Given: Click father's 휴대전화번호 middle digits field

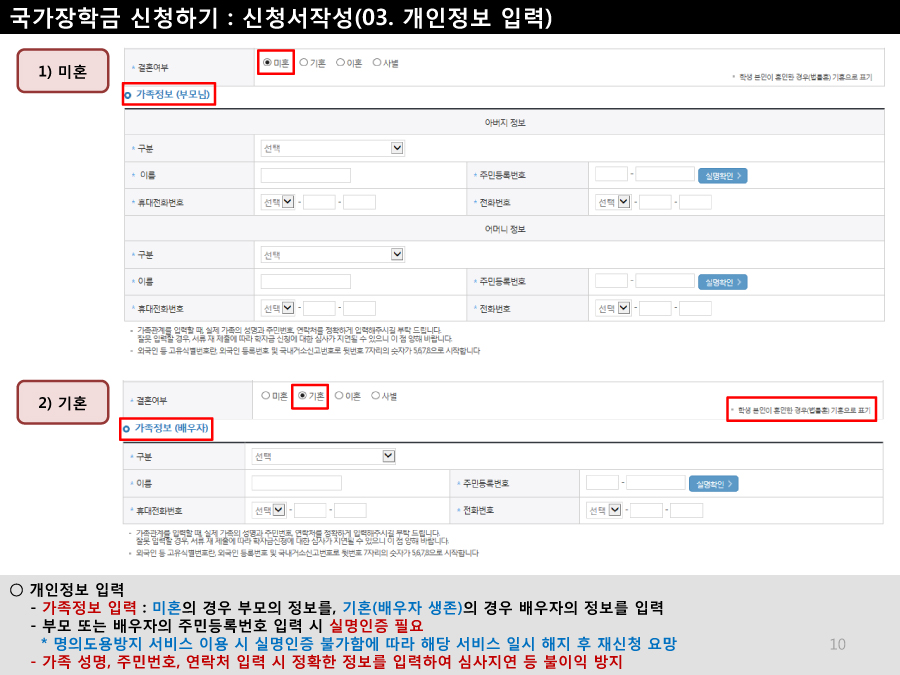Looking at the screenshot, I should 319,202.
